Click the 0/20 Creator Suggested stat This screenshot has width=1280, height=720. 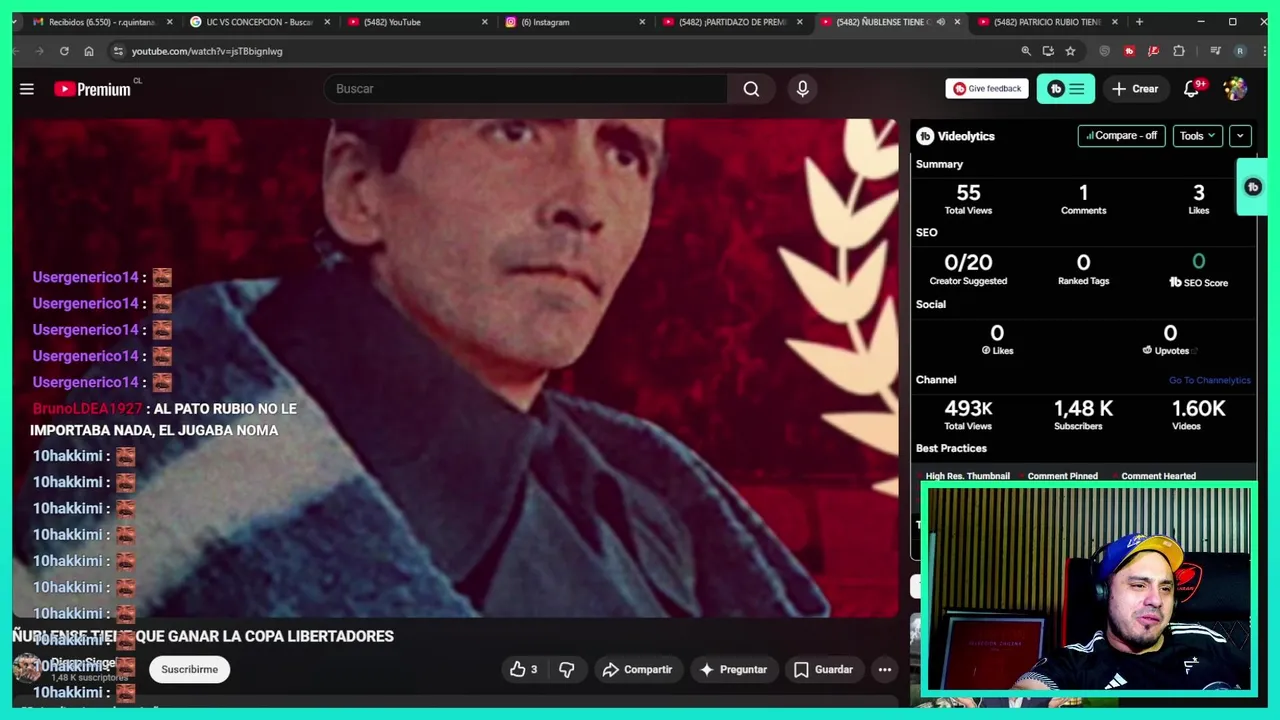(x=968, y=269)
